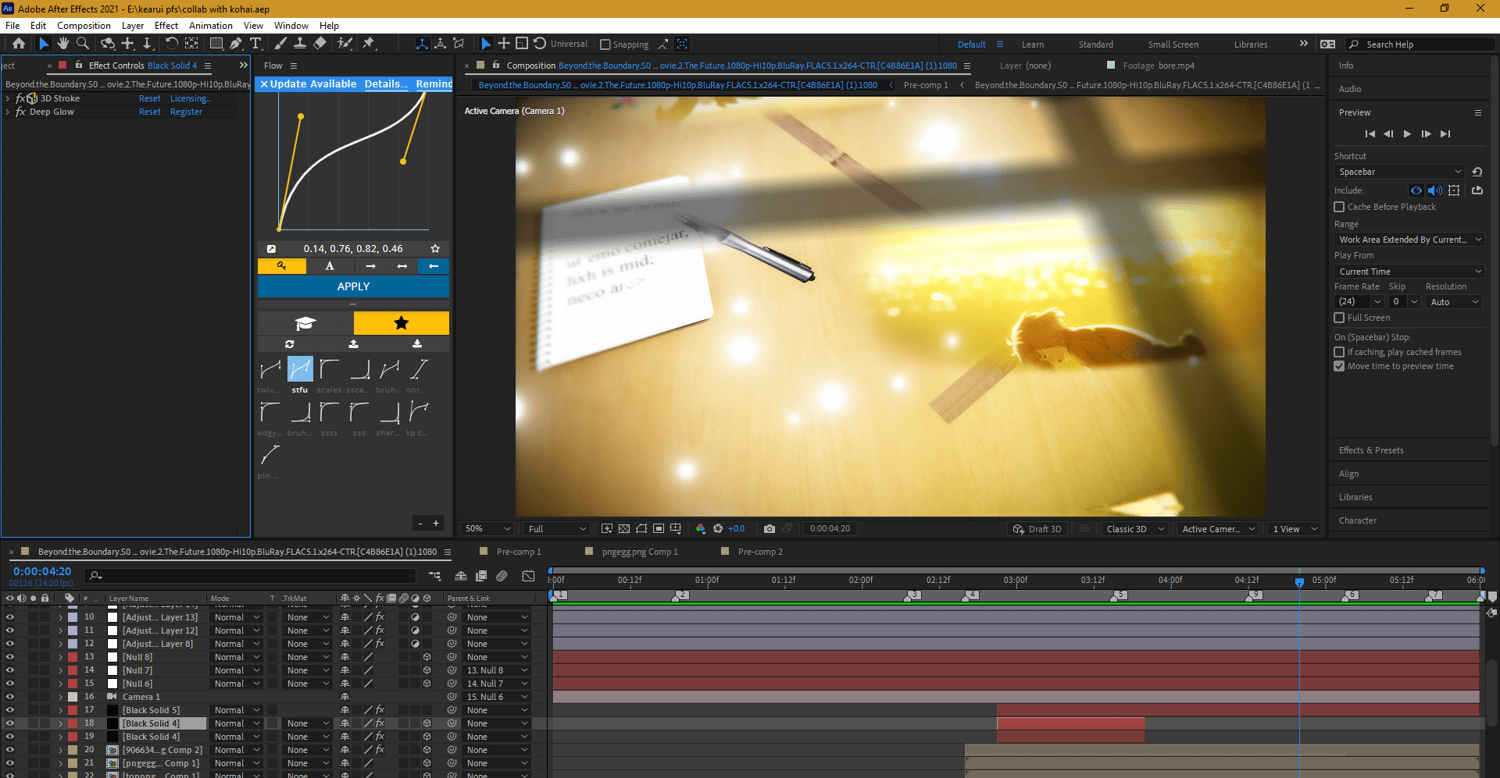Click the Reset Exposure icon in viewer

pyautogui.click(x=717, y=529)
